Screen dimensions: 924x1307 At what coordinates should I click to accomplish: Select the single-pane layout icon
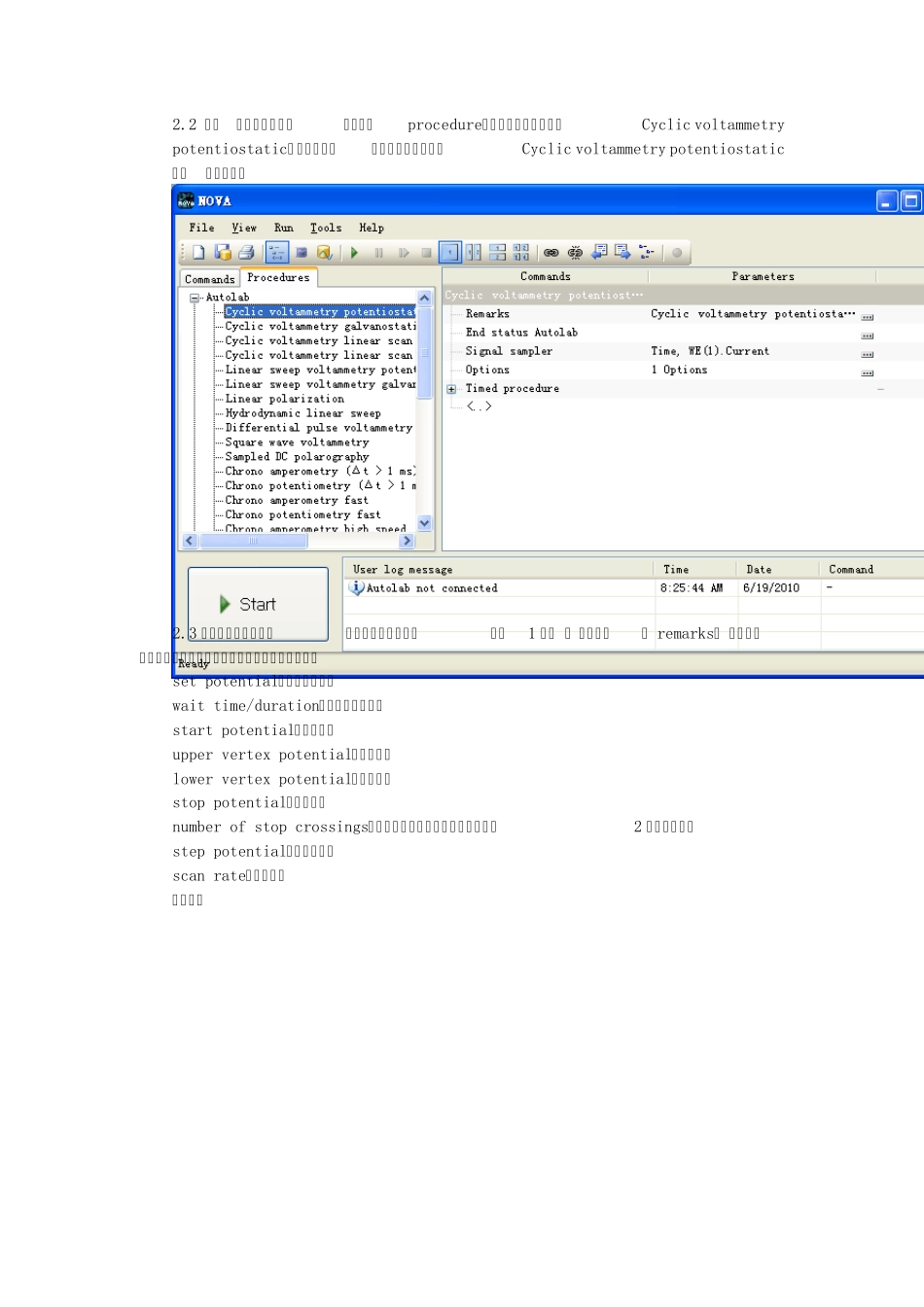click(450, 253)
